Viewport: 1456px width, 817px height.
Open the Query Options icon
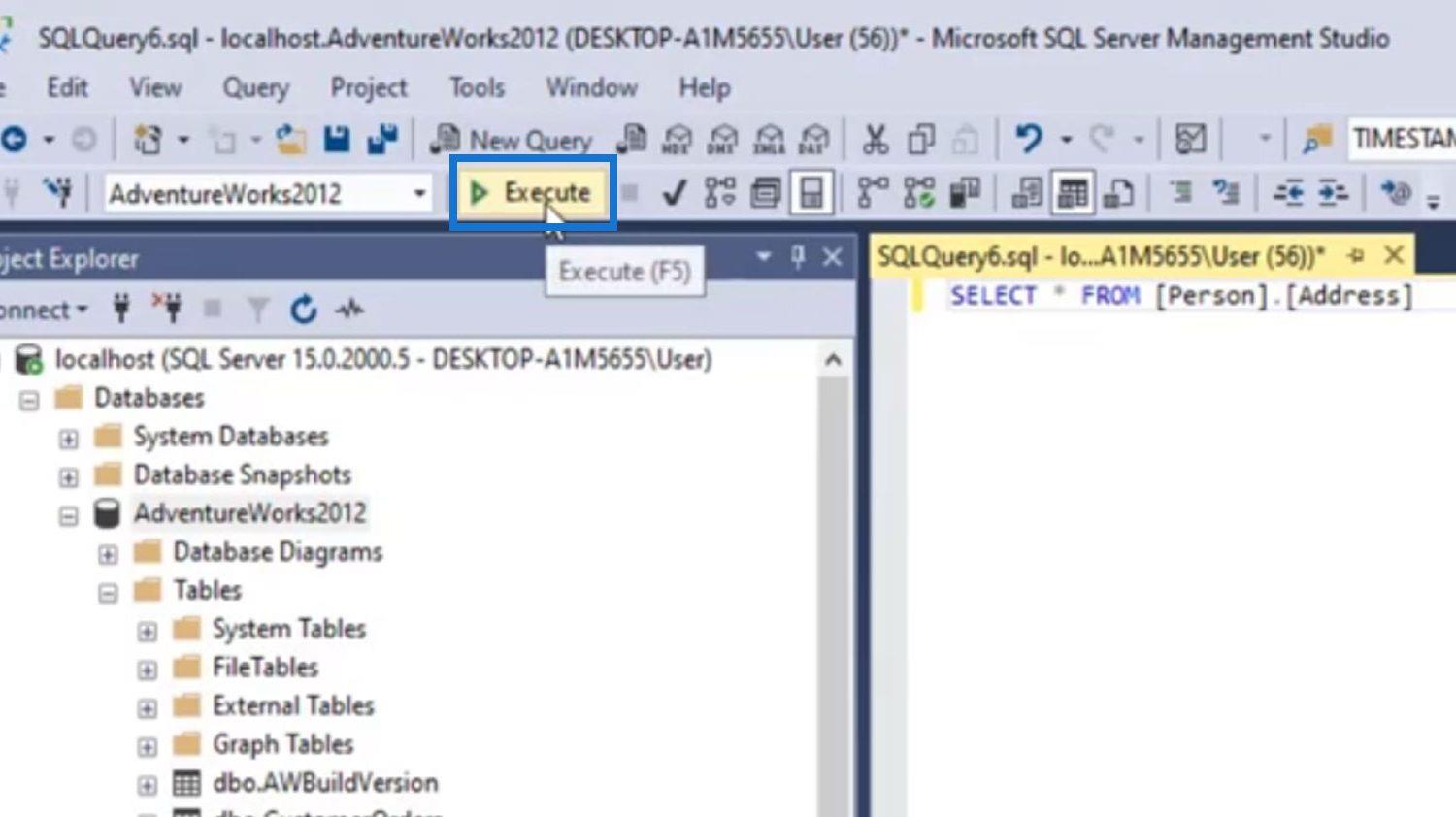tap(766, 193)
